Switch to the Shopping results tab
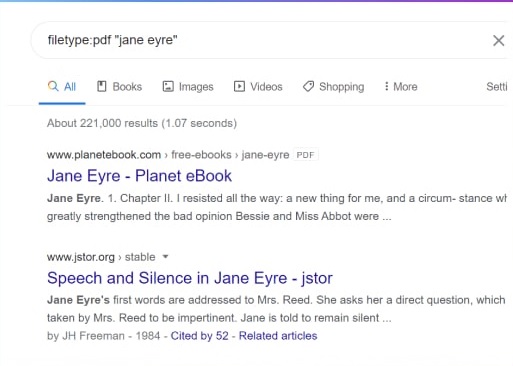The image size is (513, 366). [x=333, y=87]
